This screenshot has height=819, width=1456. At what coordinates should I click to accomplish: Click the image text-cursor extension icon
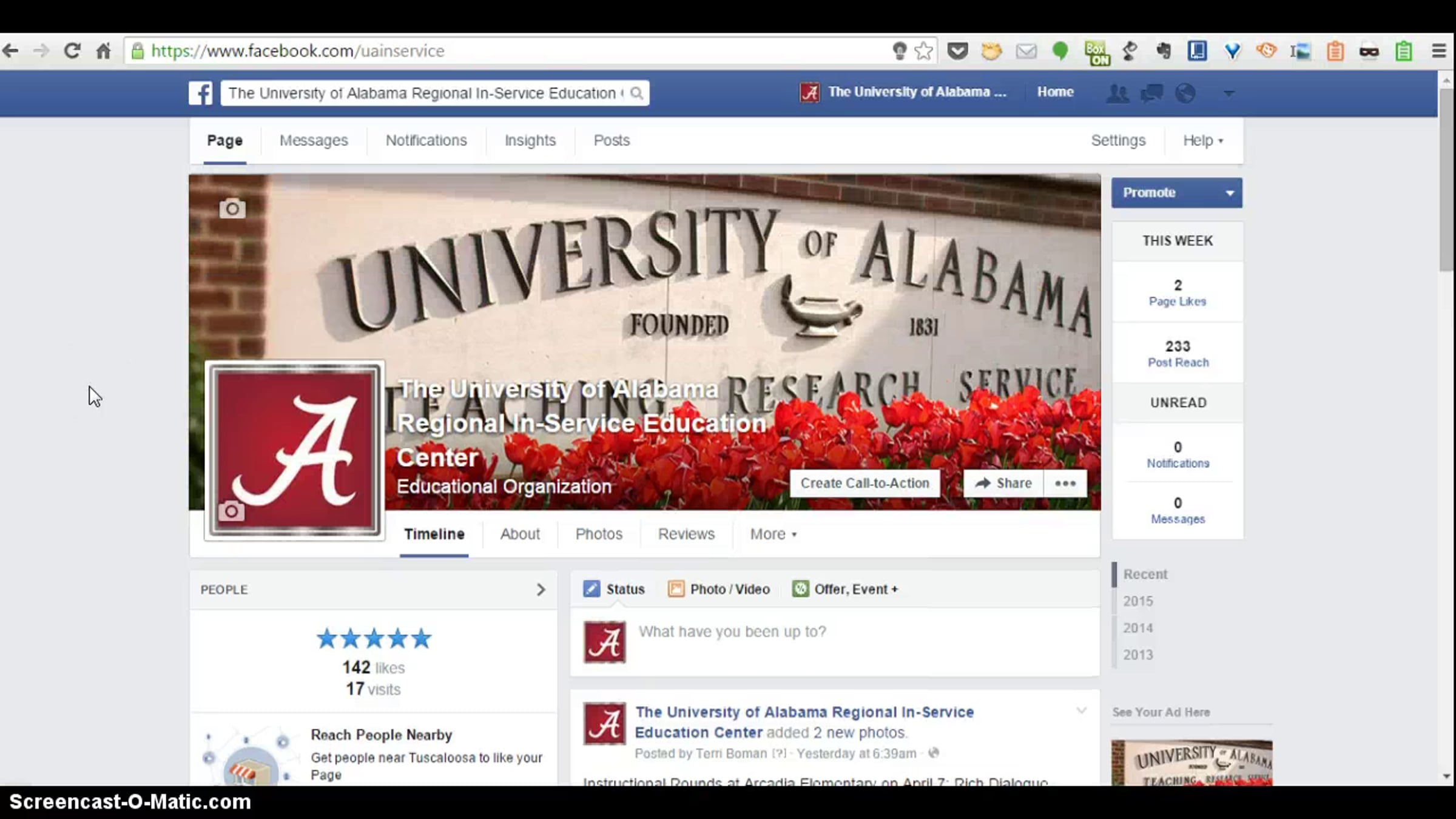1300,51
